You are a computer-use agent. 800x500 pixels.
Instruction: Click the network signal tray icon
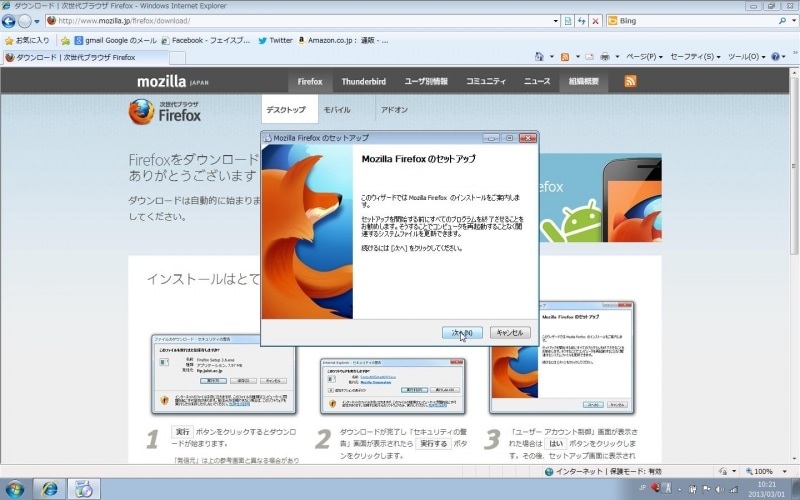734,489
